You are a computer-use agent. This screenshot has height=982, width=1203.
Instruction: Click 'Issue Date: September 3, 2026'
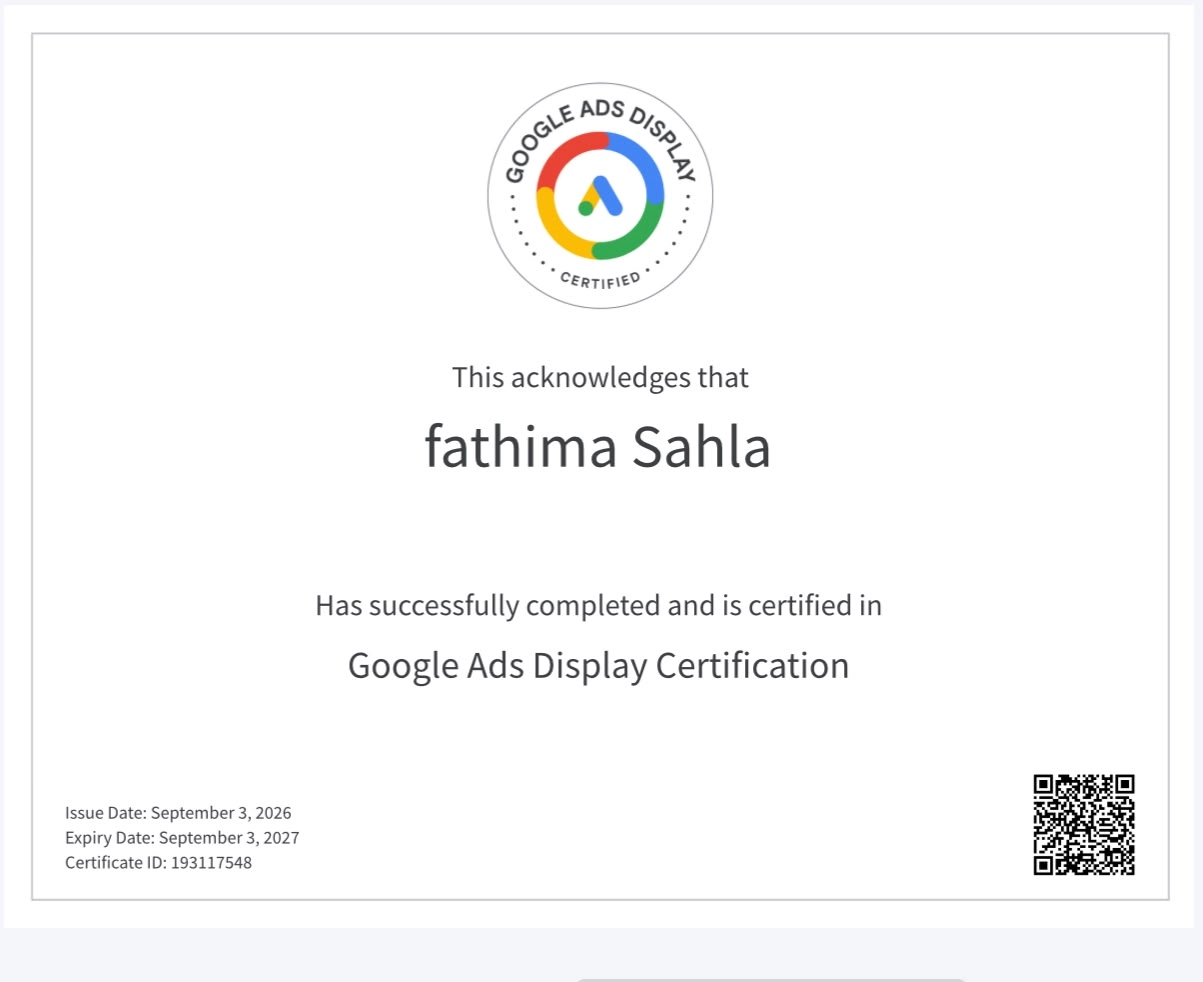tap(179, 813)
